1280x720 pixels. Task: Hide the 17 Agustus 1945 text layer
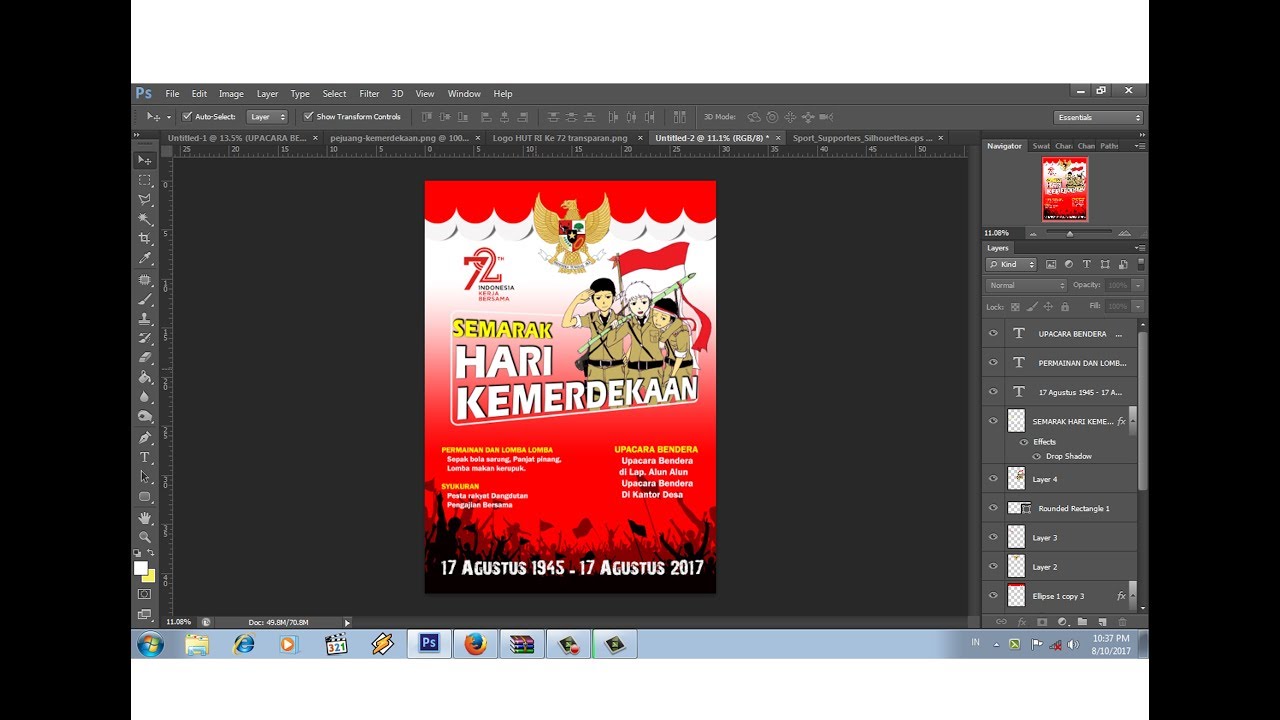tap(993, 392)
